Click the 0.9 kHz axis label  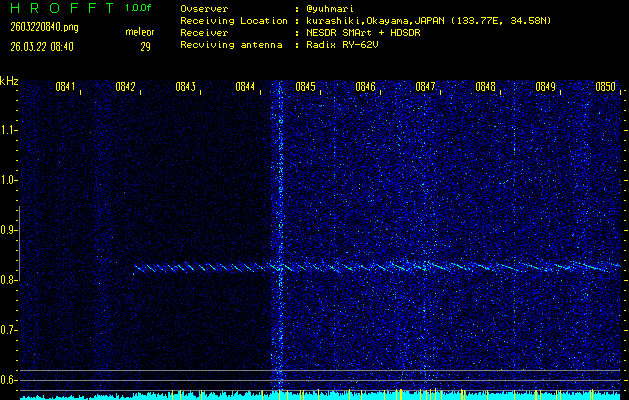7,230
